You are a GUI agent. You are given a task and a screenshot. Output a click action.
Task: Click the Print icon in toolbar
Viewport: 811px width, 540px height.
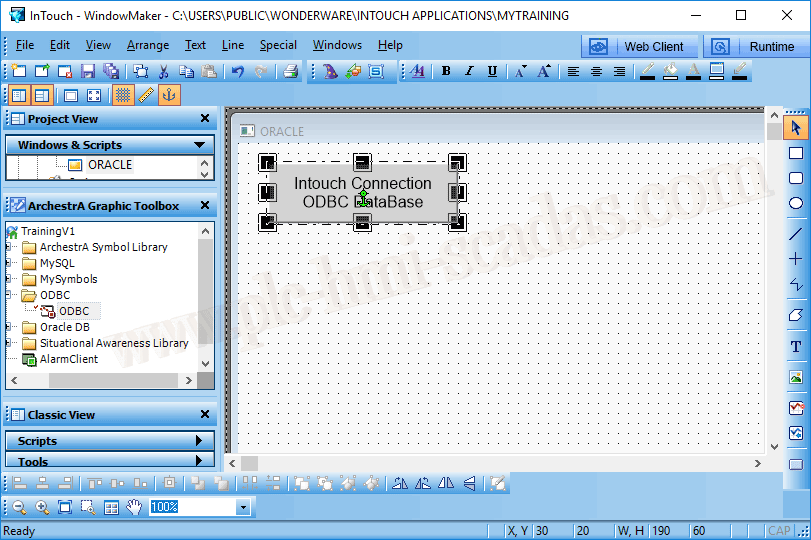point(290,71)
